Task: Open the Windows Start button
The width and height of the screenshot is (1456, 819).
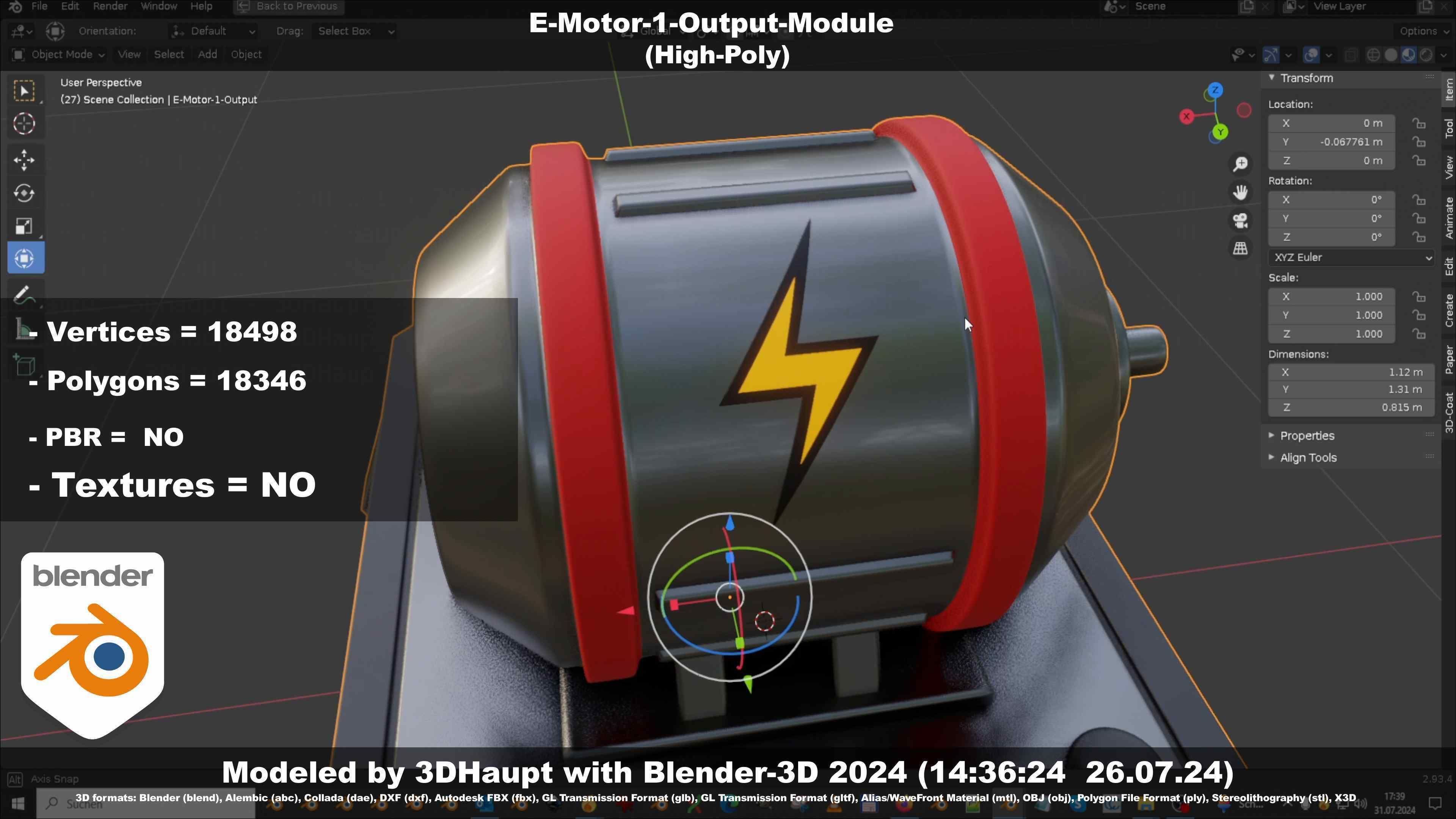Action: [17, 803]
